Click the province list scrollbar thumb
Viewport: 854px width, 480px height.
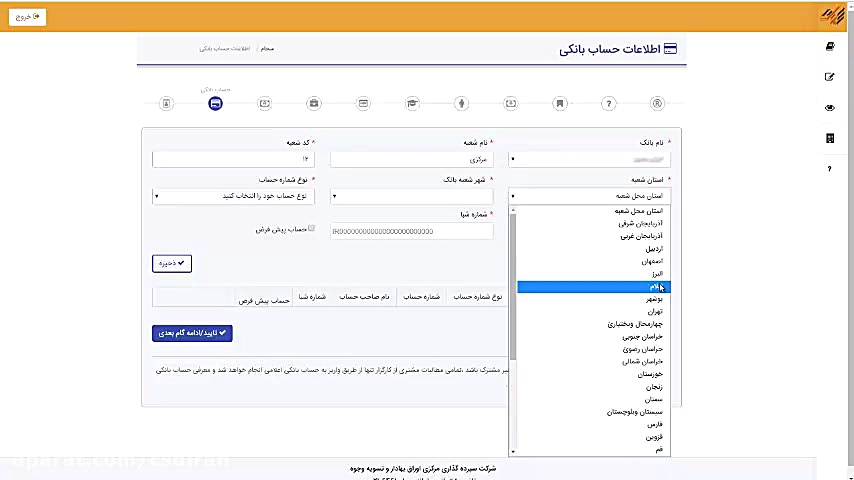coord(513,287)
